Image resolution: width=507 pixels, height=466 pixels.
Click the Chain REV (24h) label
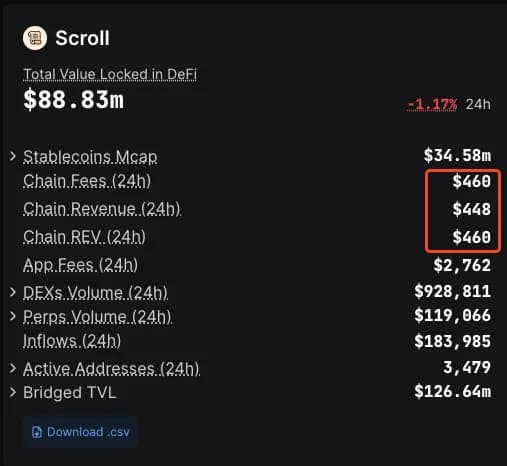[x=84, y=237]
